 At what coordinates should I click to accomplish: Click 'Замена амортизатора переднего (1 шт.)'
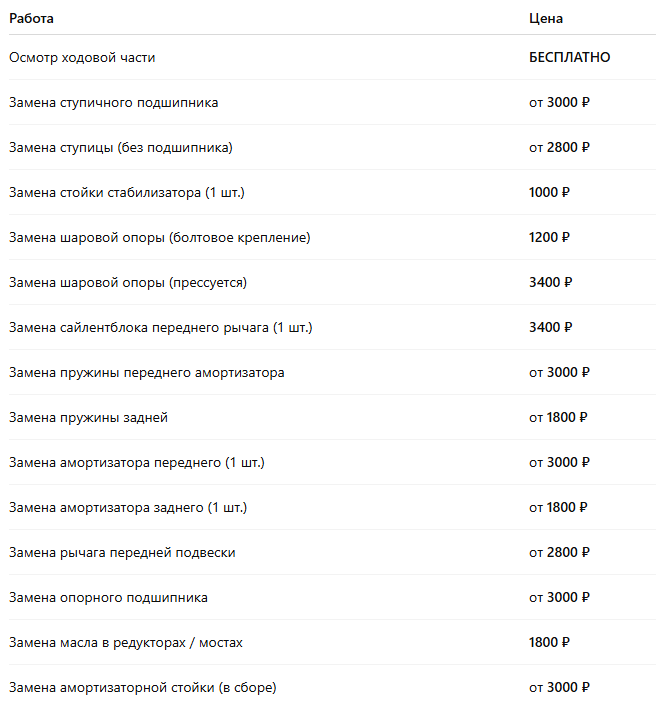click(x=136, y=462)
